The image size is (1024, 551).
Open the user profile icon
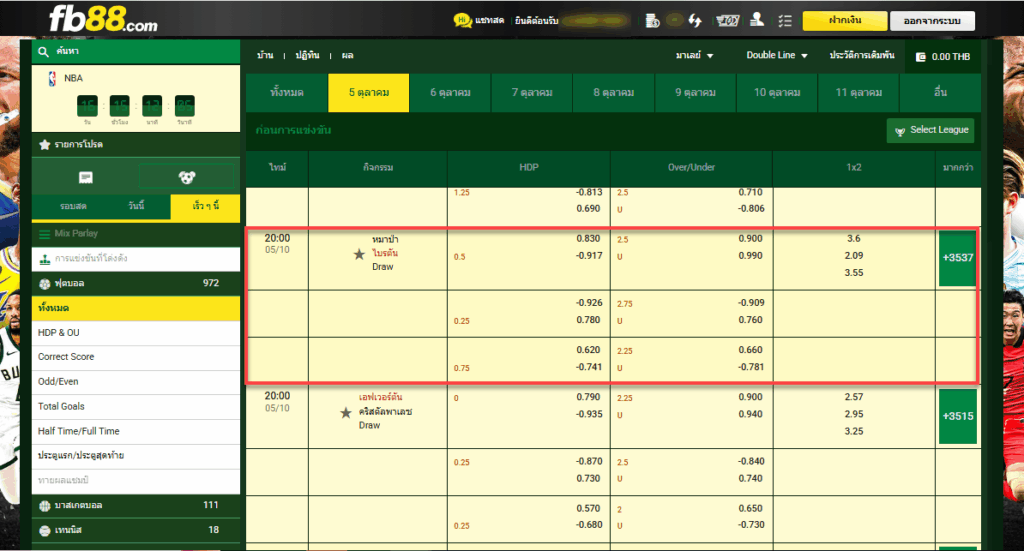pyautogui.click(x=757, y=20)
